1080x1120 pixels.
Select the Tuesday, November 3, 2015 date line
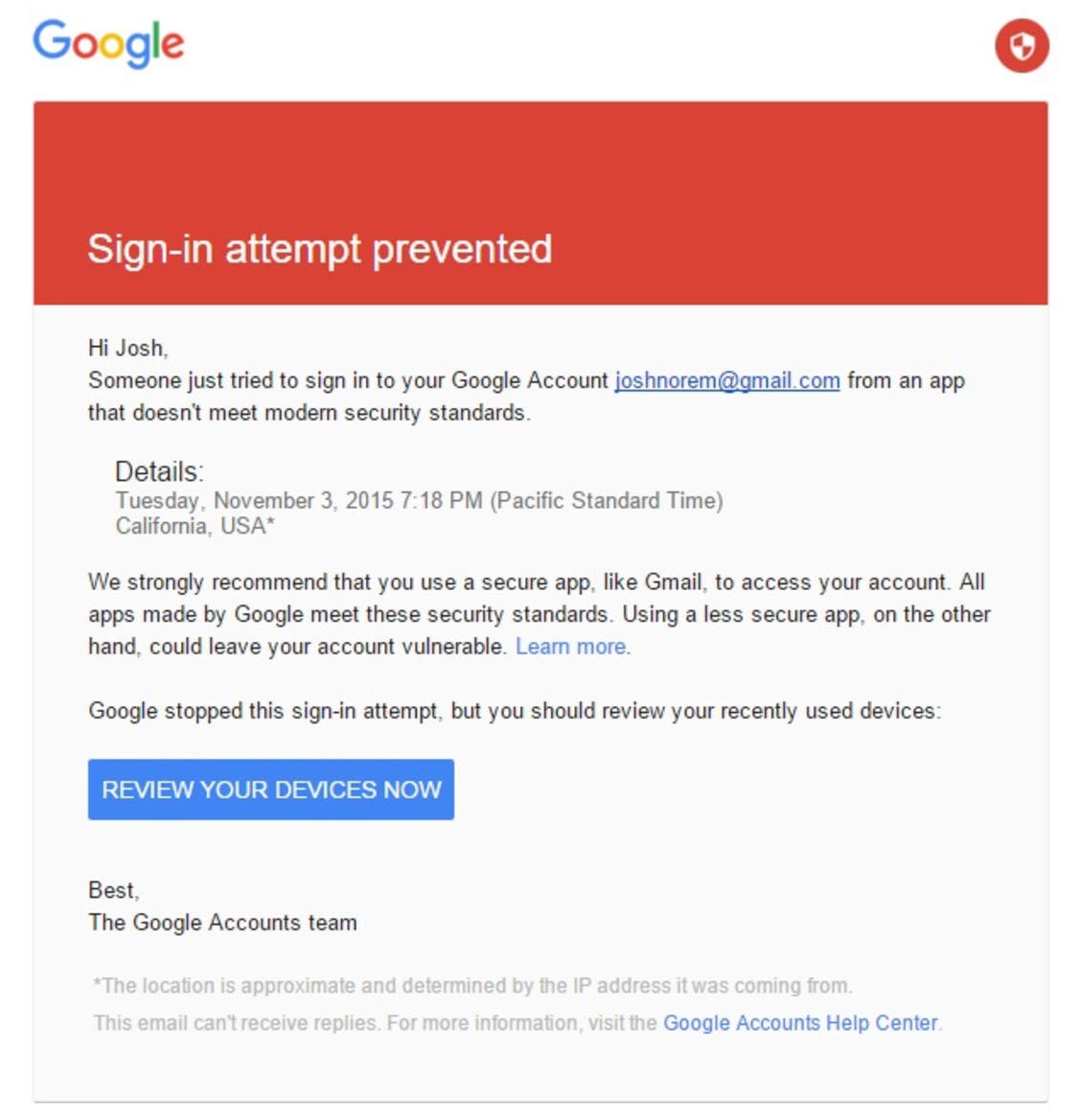pyautogui.click(x=299, y=501)
